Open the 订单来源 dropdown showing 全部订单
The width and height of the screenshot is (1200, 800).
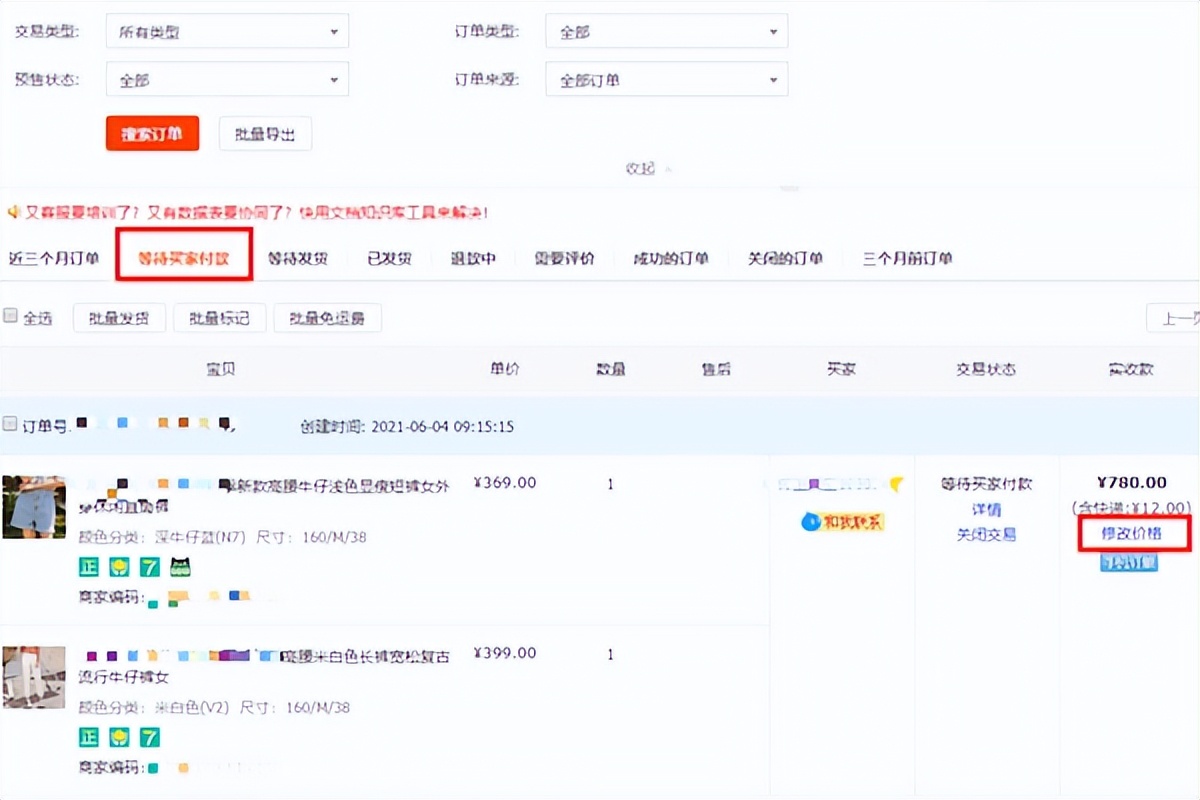tap(666, 79)
